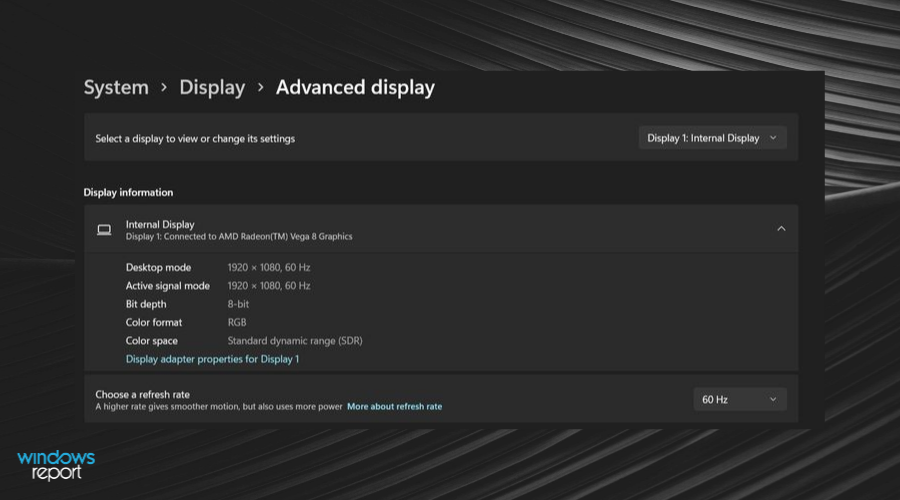Click the Color space label
This screenshot has height=500, width=900.
(152, 341)
